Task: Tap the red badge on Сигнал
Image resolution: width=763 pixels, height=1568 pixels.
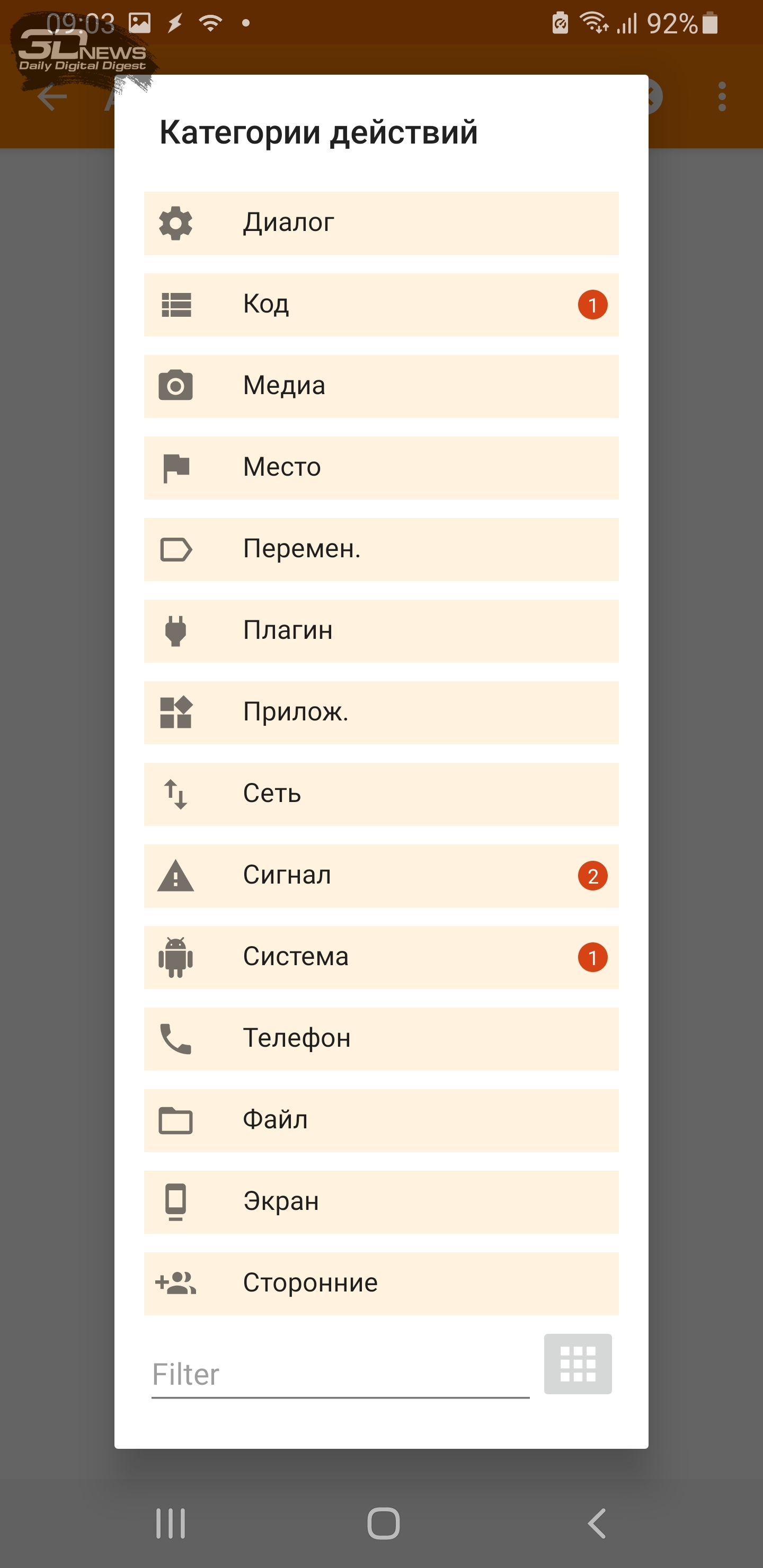Action: pos(592,876)
